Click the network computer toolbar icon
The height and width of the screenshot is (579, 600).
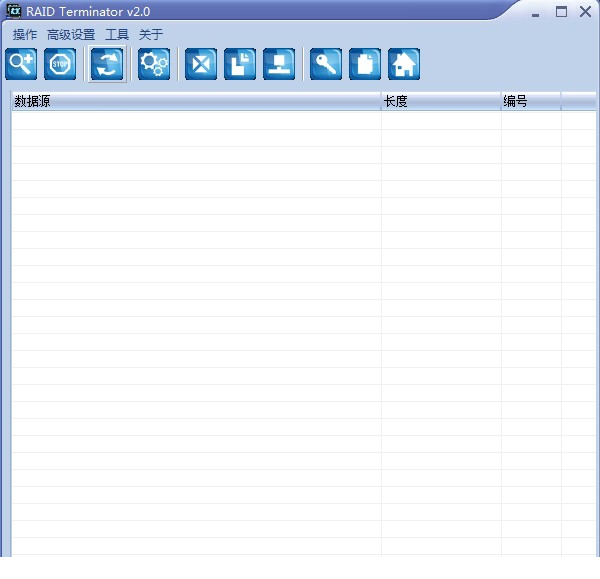279,64
